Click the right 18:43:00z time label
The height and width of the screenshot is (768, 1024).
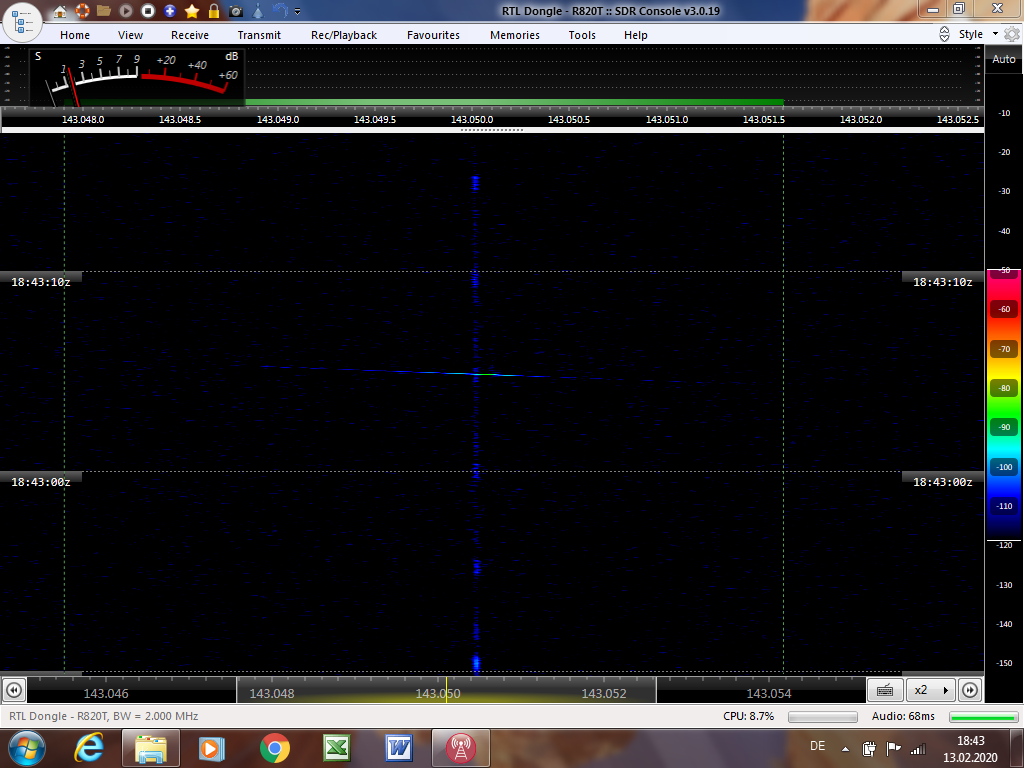(942, 482)
